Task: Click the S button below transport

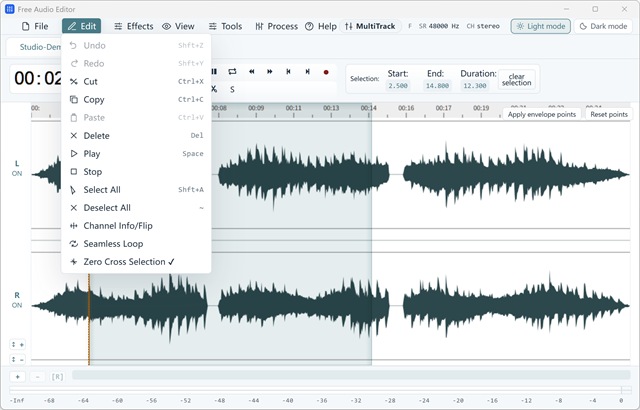Action: tap(232, 89)
